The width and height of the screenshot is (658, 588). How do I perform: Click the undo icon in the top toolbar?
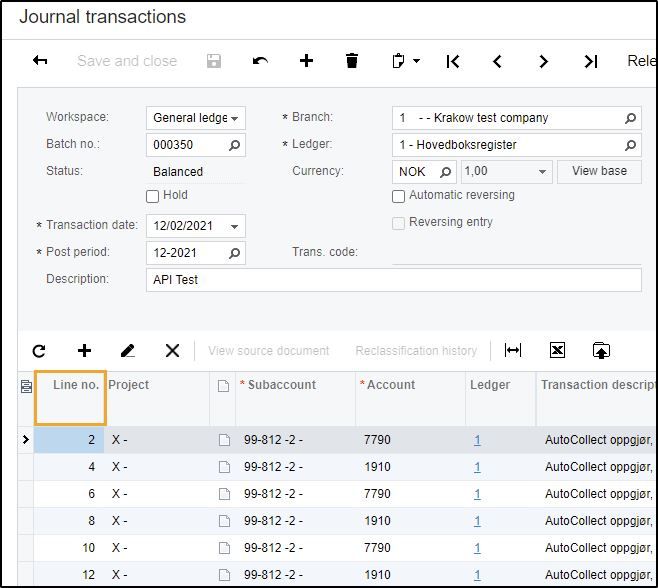coord(260,61)
